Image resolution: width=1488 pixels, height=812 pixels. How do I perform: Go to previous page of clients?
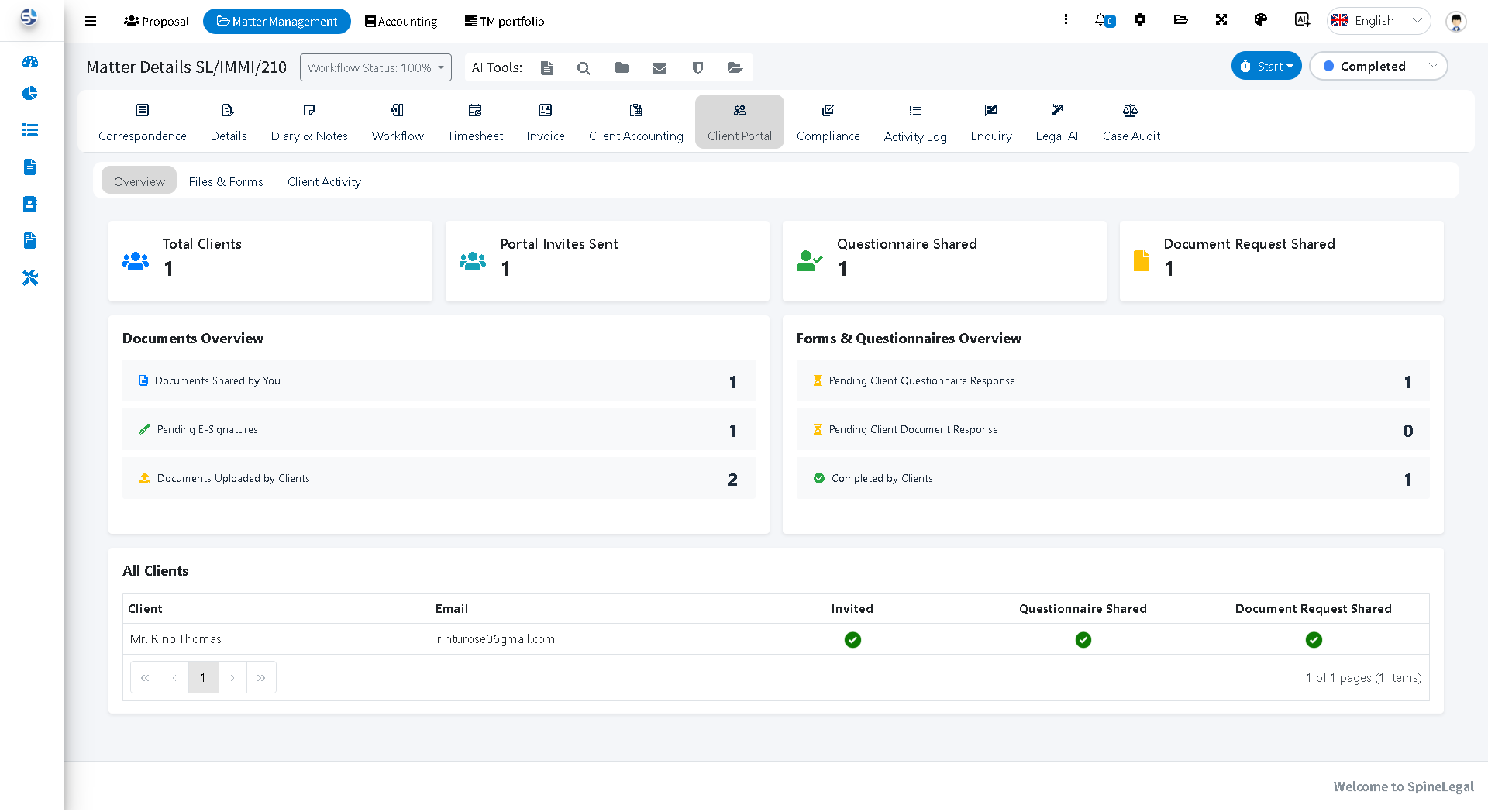click(174, 678)
